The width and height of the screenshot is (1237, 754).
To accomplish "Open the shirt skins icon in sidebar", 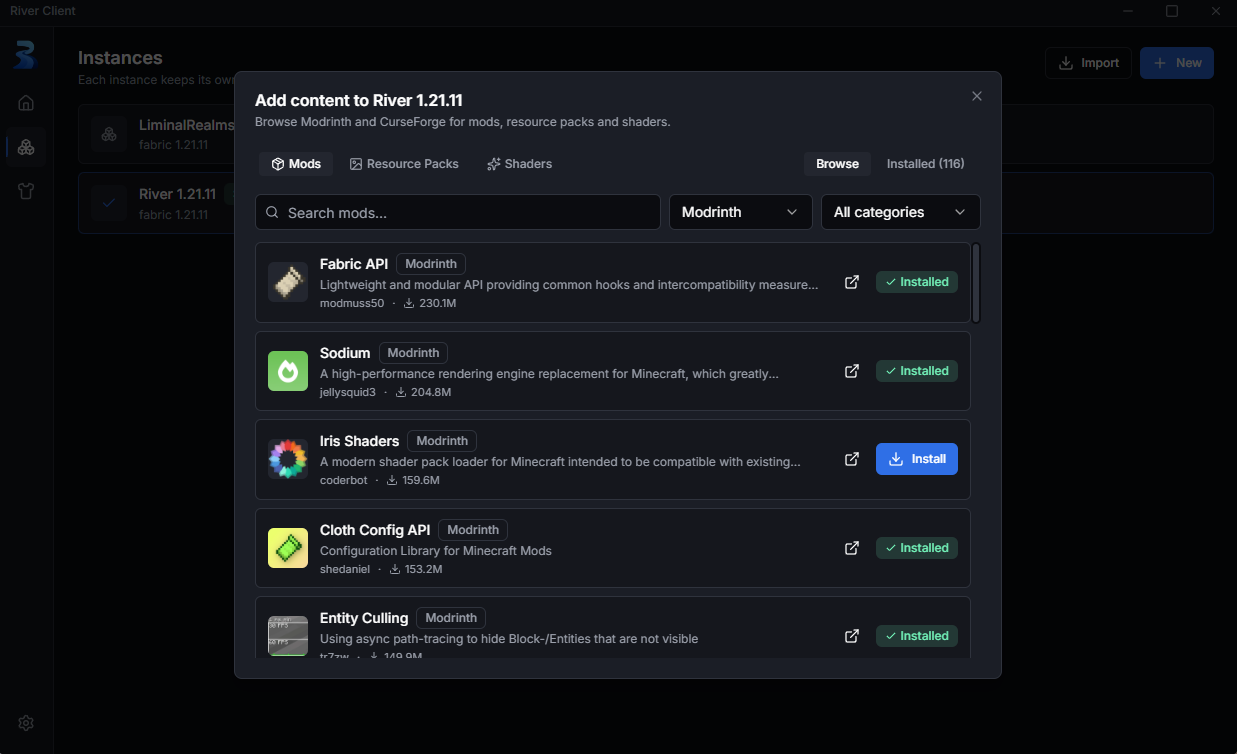I will pyautogui.click(x=26, y=191).
